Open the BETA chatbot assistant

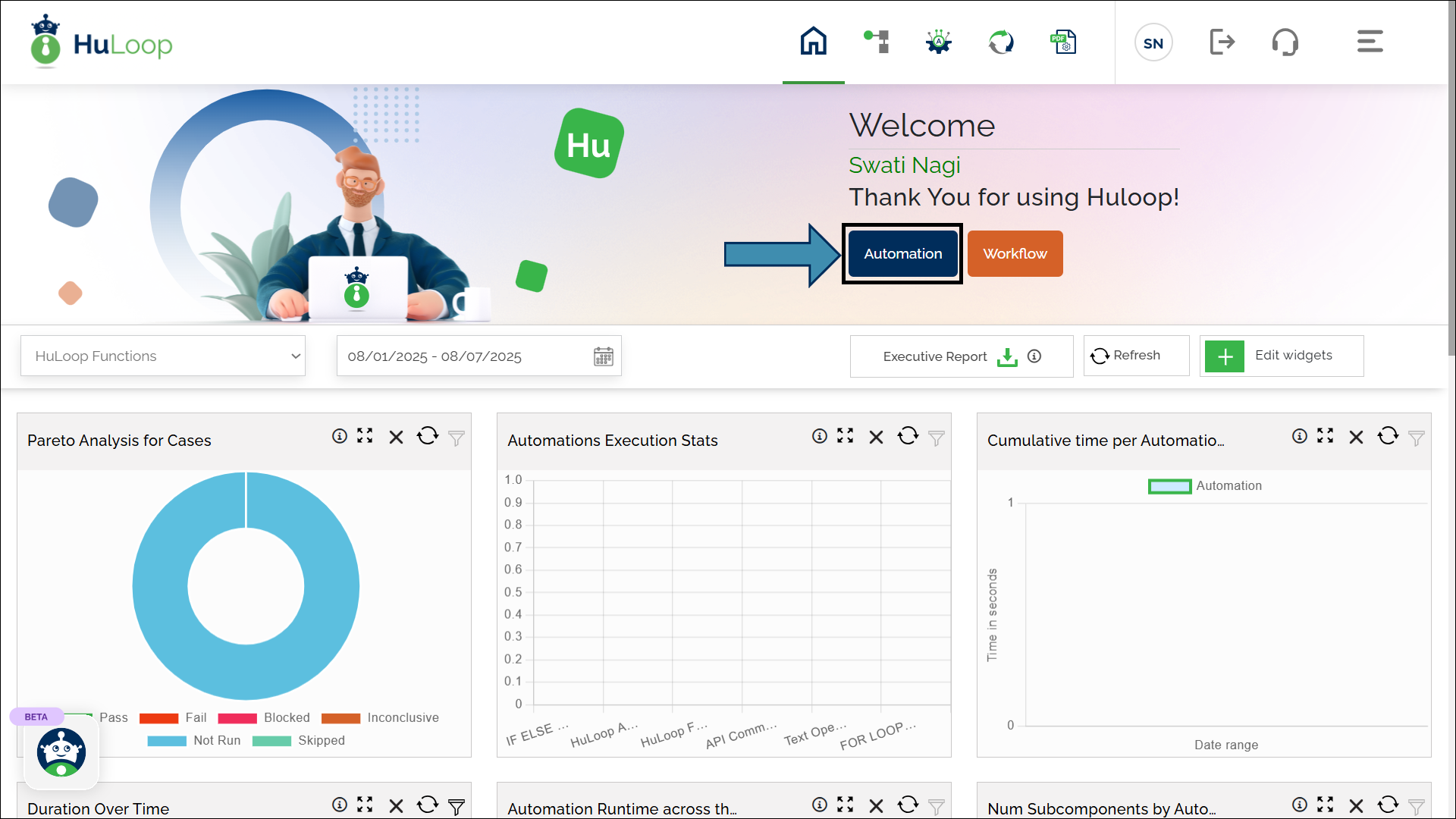click(x=61, y=752)
